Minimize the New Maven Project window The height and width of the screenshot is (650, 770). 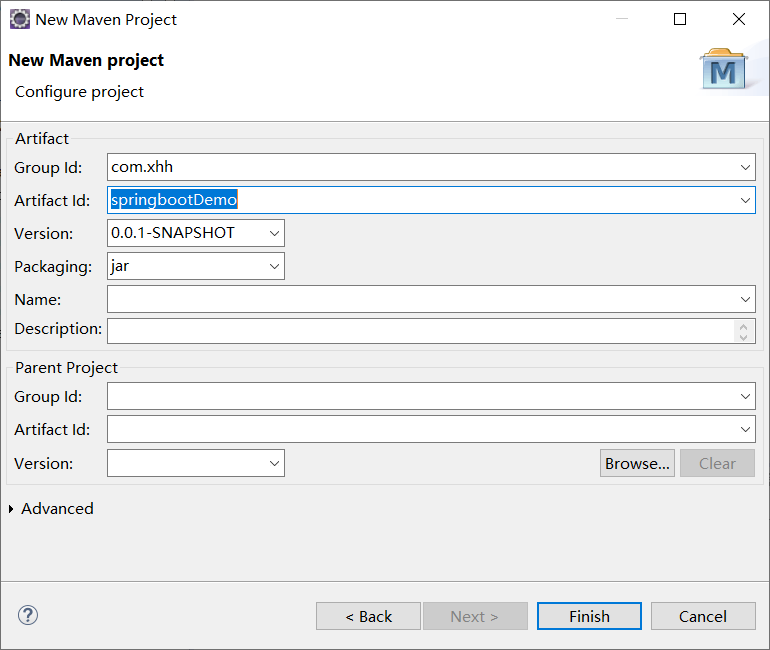[622, 19]
